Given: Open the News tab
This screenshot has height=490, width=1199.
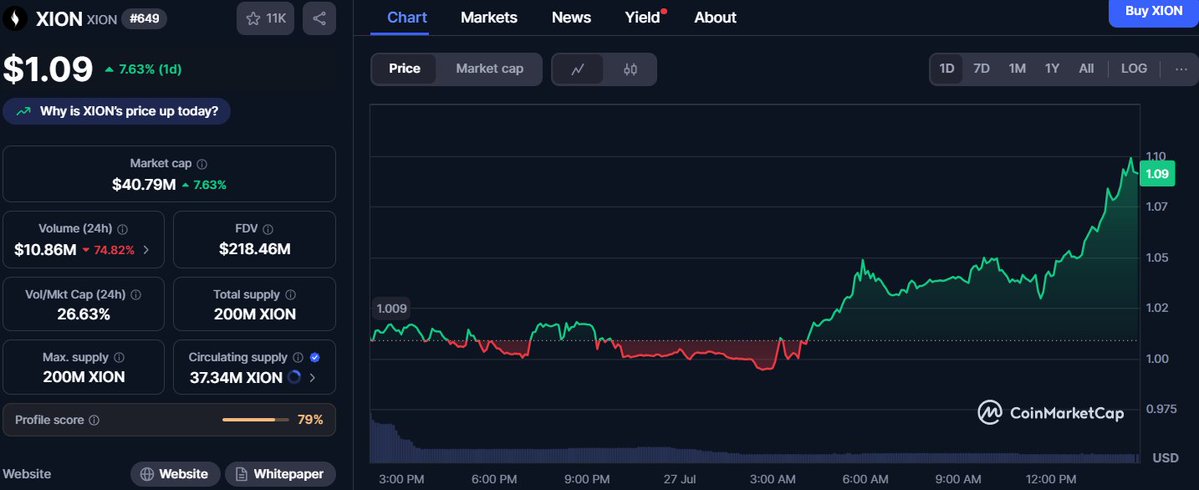Looking at the screenshot, I should click(571, 17).
